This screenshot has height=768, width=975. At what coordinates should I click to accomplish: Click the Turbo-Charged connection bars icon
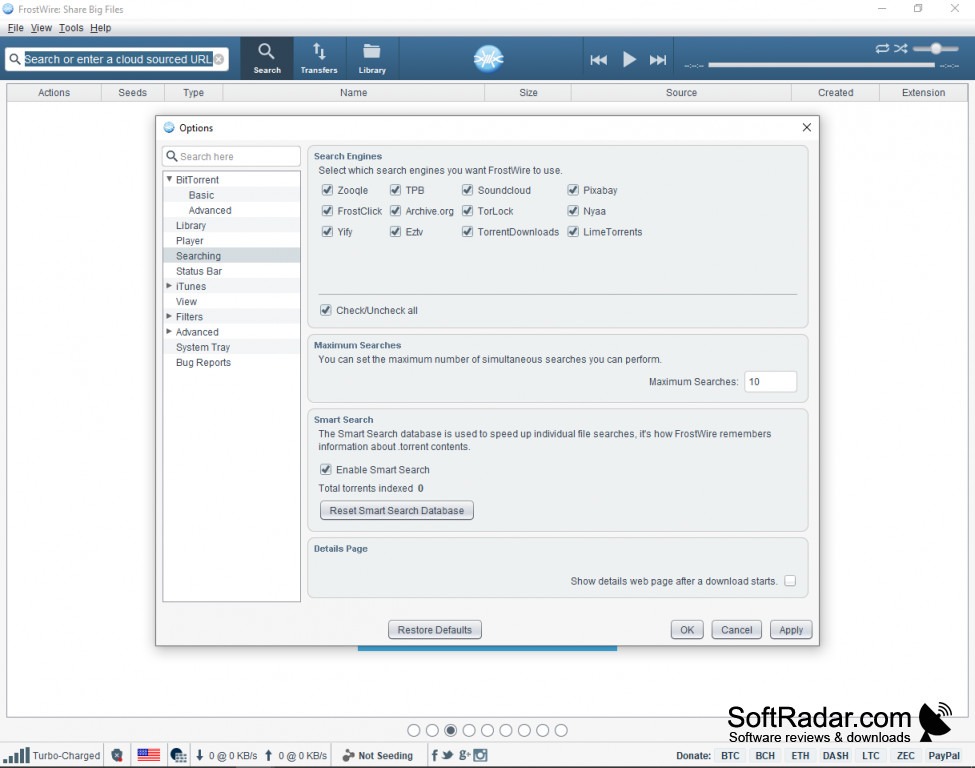pos(16,755)
